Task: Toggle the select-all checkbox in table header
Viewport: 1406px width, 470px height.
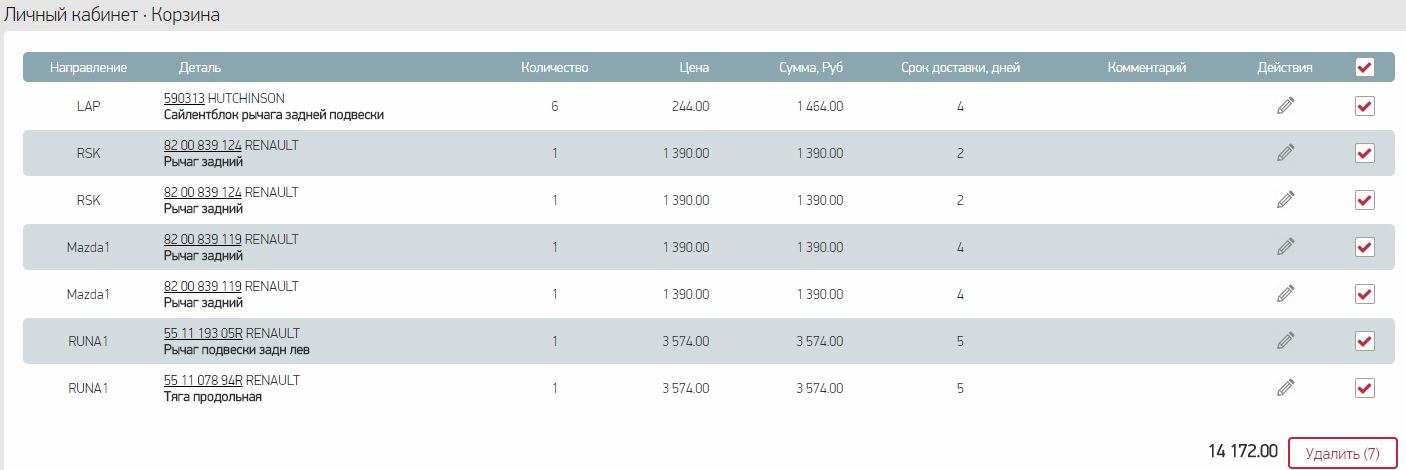Action: [x=1364, y=68]
